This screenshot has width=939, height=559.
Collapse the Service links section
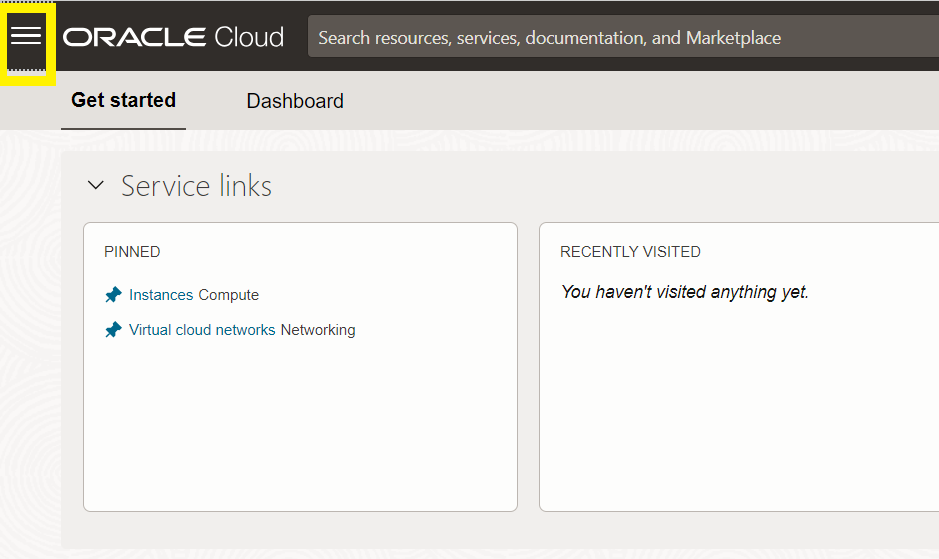pyautogui.click(x=96, y=185)
